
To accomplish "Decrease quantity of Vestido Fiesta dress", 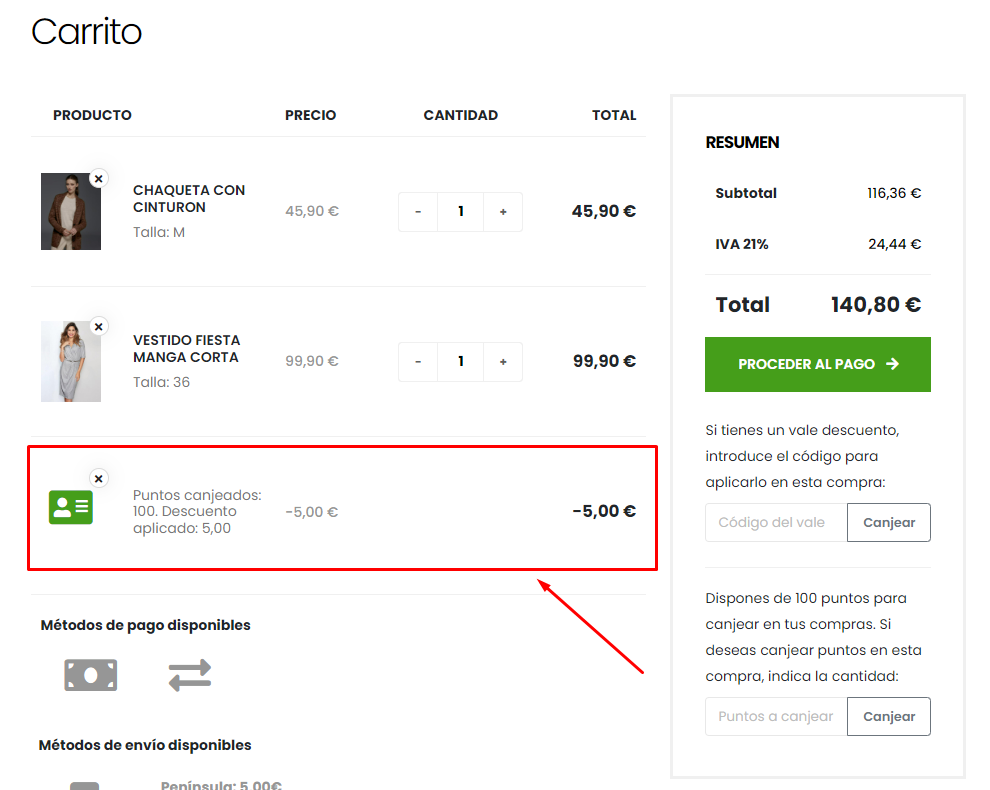I will (418, 362).
